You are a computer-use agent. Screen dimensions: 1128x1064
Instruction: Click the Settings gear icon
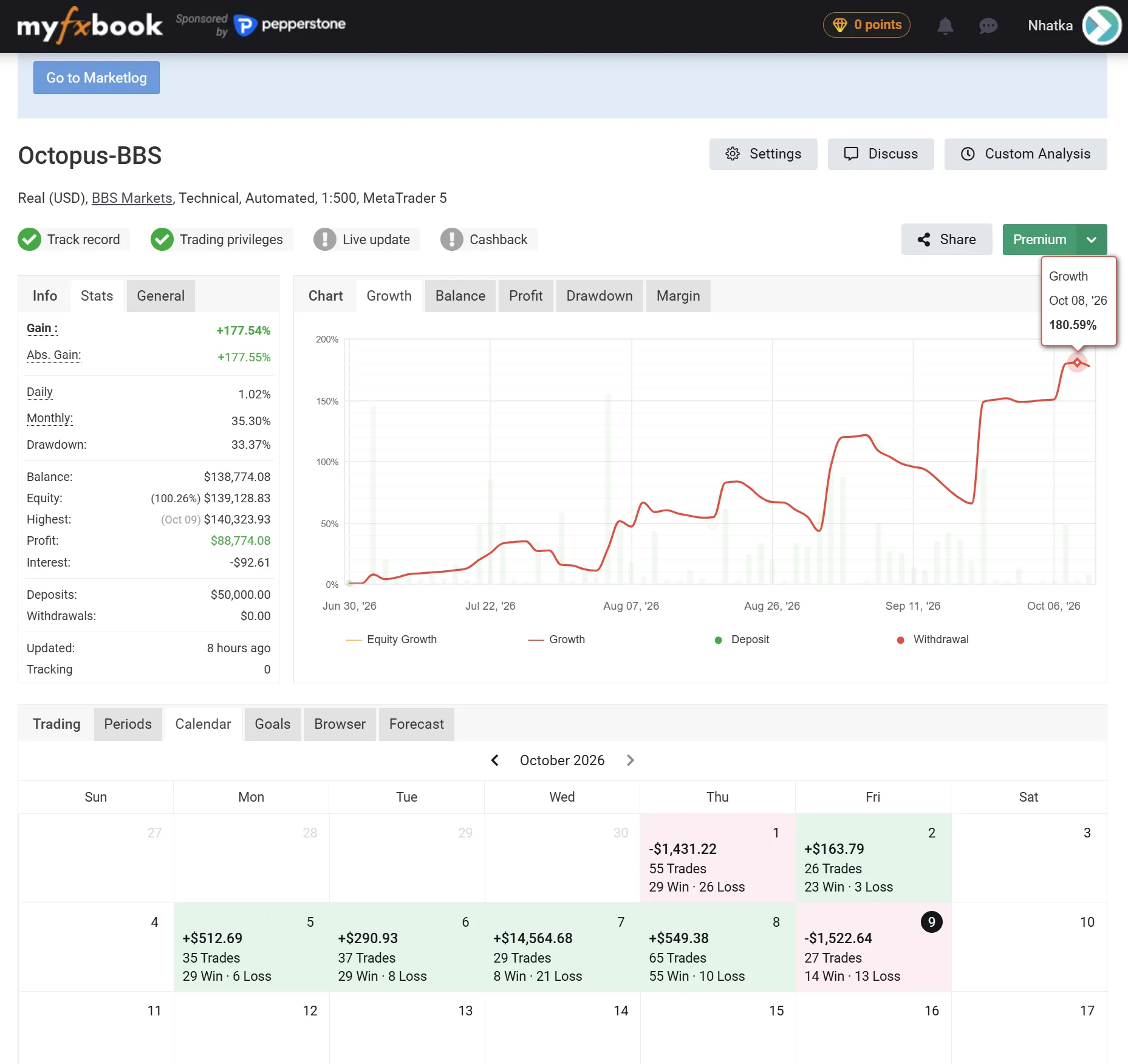[x=733, y=154]
